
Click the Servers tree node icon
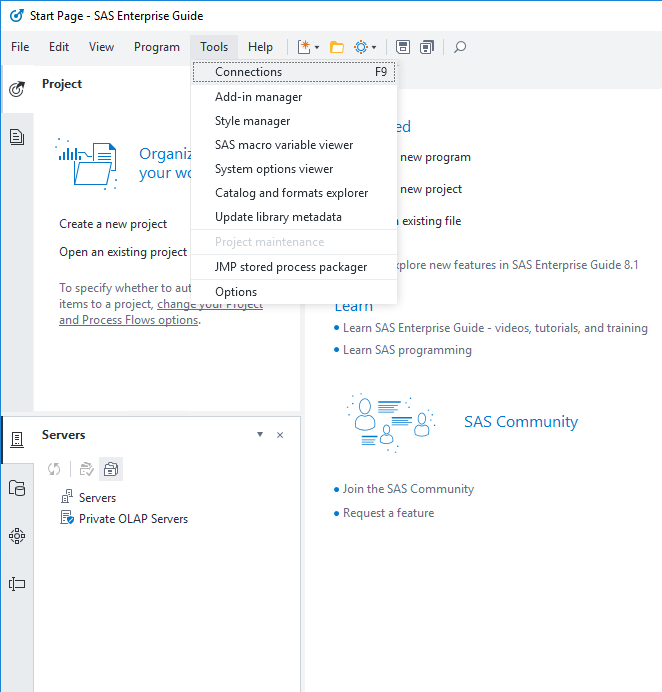tap(67, 497)
